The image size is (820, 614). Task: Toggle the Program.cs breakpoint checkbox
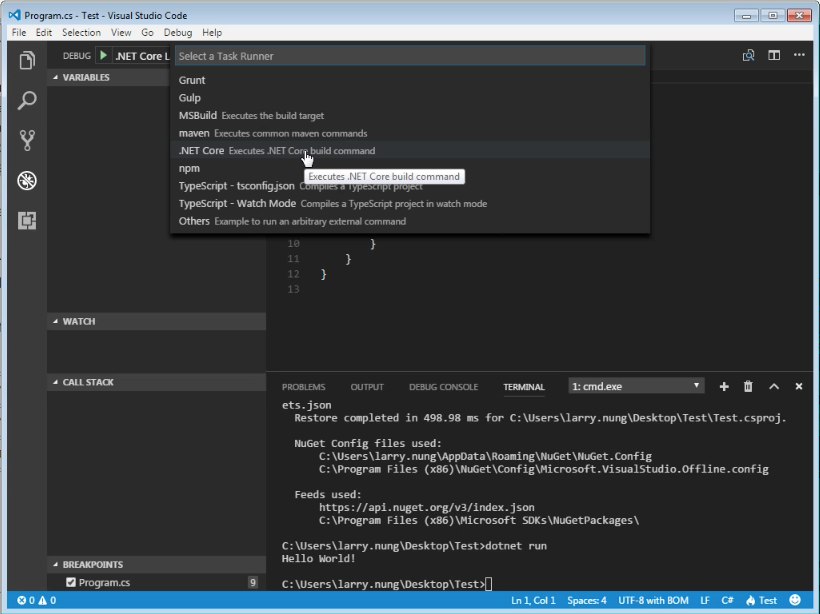click(x=71, y=582)
